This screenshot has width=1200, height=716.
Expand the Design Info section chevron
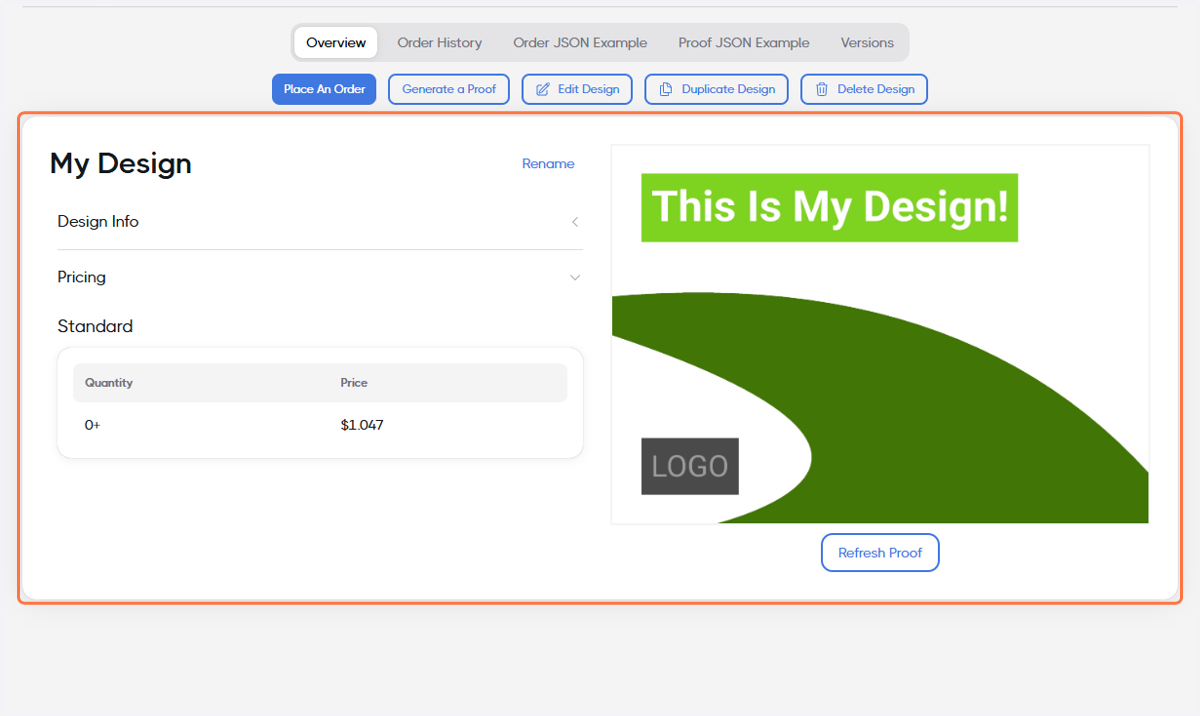[x=575, y=222]
